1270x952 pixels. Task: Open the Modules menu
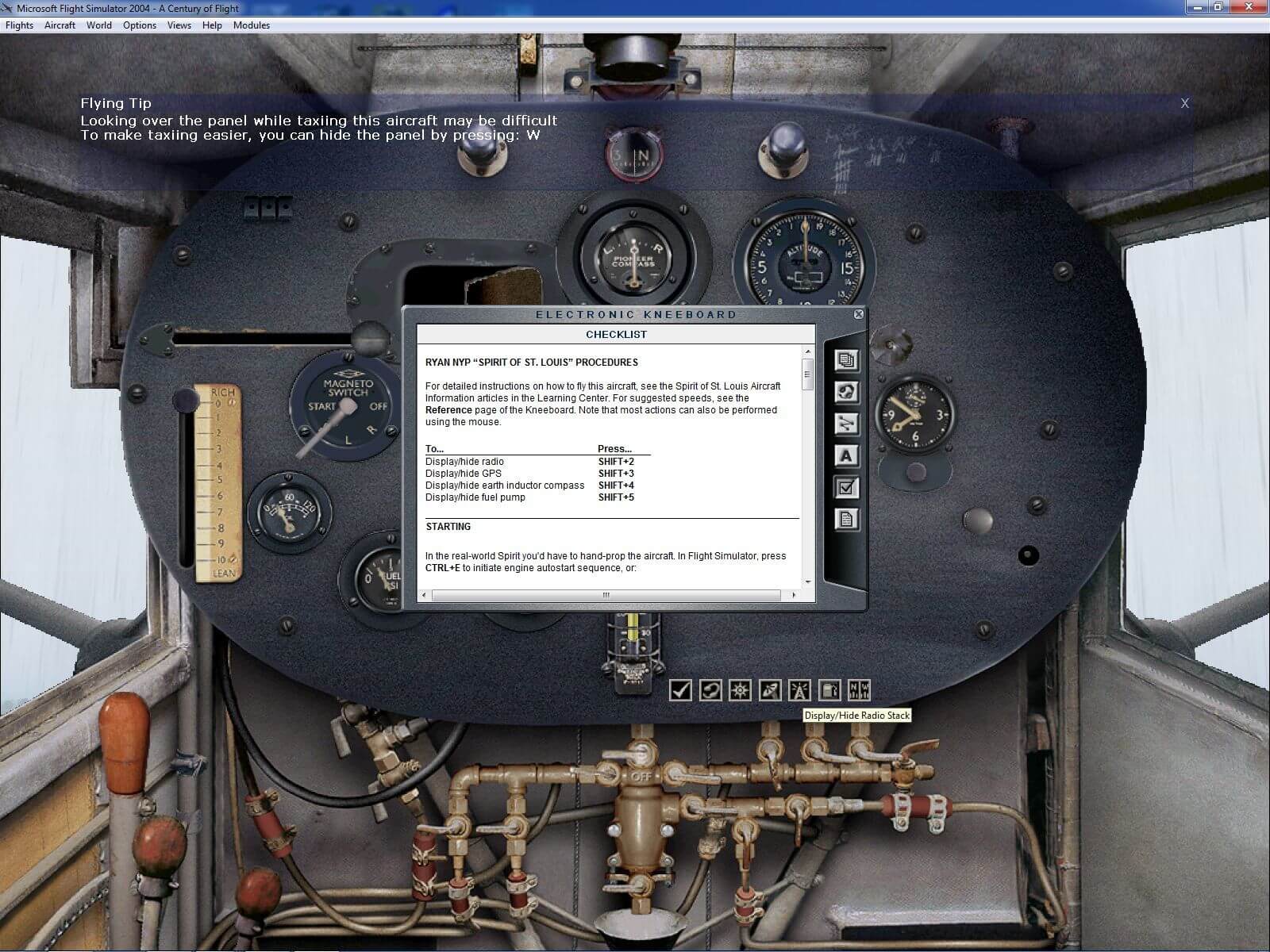pyautogui.click(x=252, y=25)
